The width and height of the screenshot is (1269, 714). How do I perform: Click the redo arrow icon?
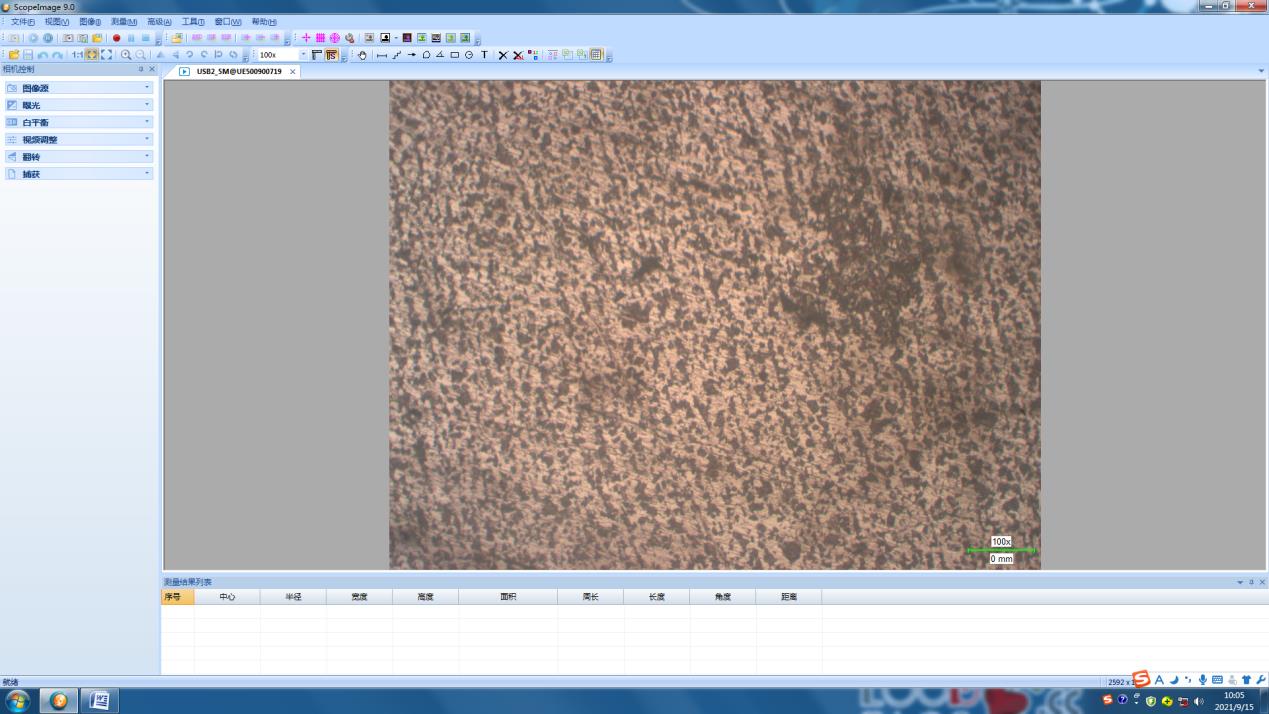click(x=57, y=55)
